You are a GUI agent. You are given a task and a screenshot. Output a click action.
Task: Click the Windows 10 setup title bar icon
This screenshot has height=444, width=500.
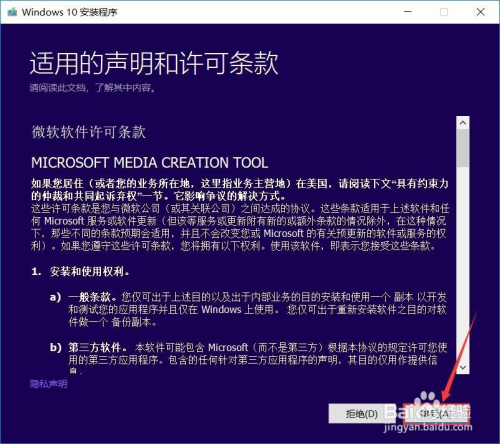coord(12,12)
